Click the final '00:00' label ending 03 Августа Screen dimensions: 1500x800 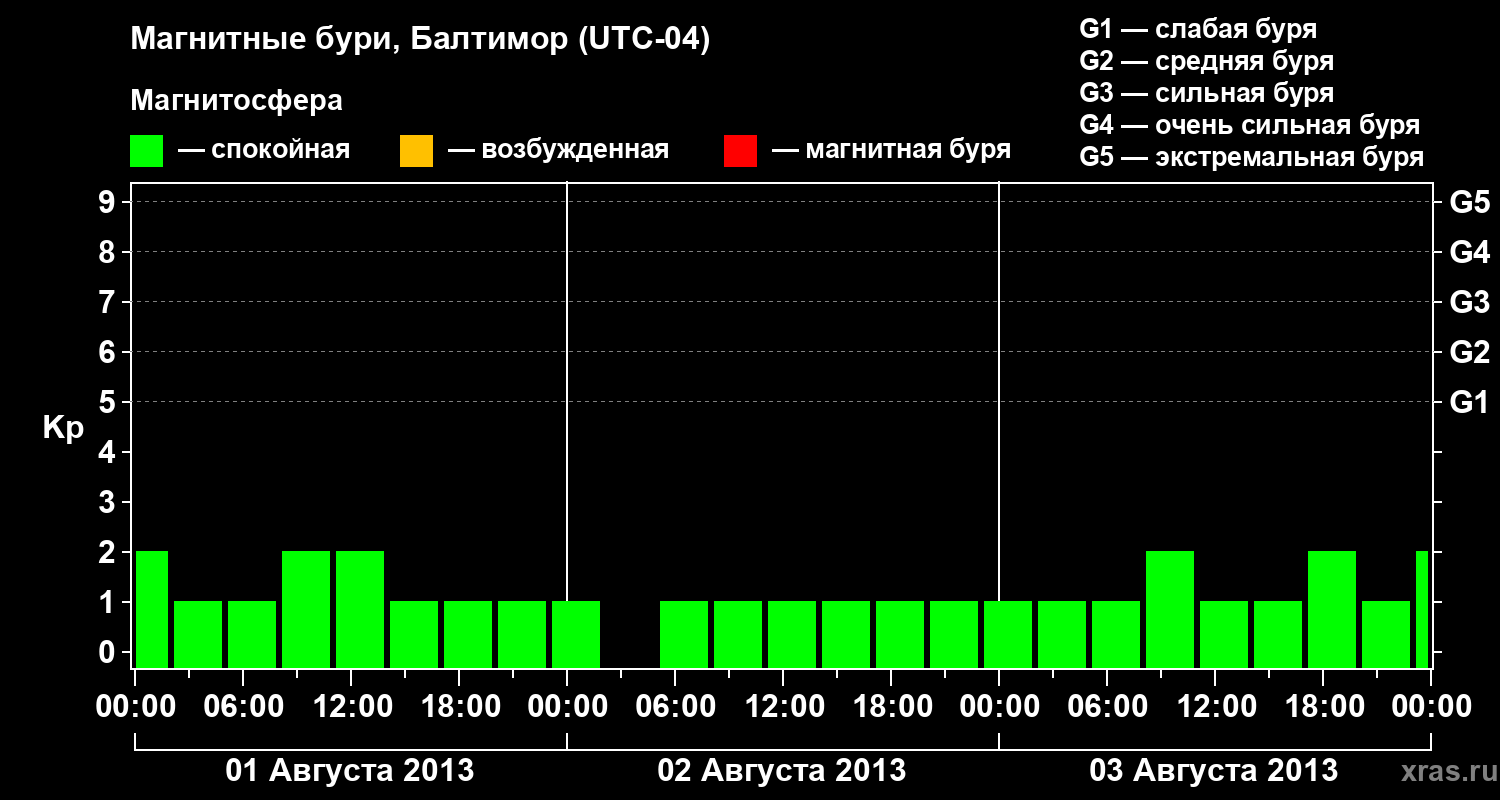click(1431, 706)
